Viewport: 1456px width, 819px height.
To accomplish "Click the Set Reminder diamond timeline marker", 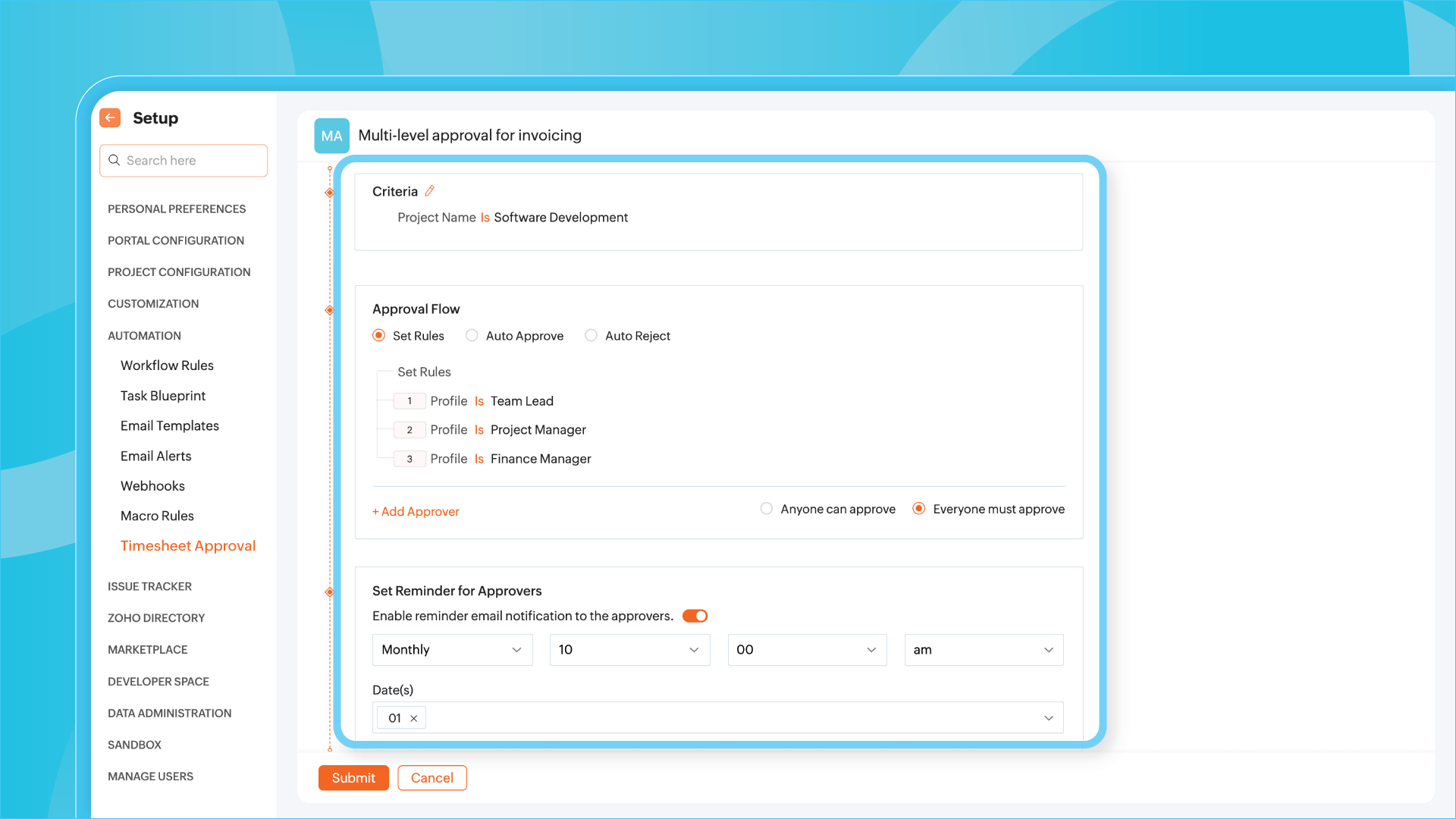I will coord(329,591).
